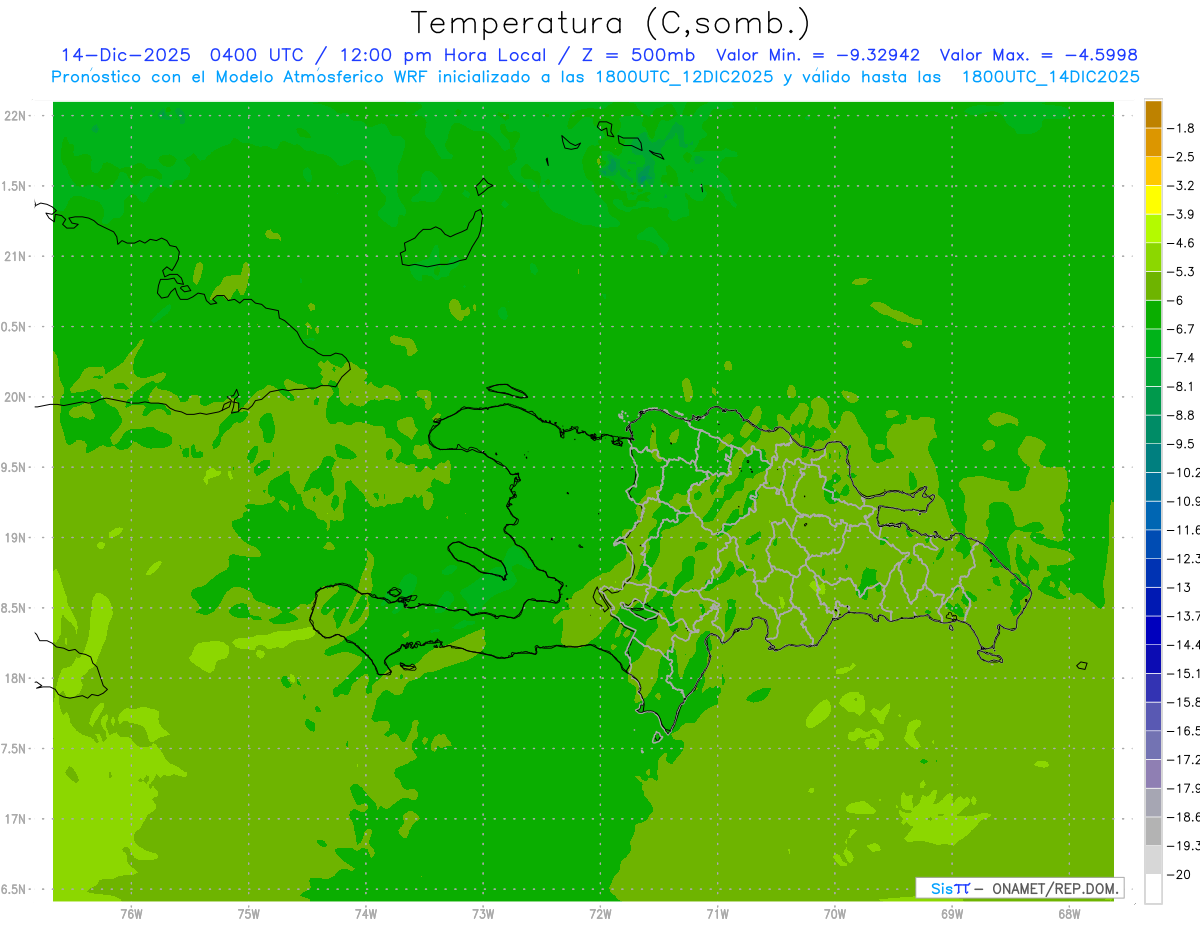Click the "19N" latitude axis label
The width and height of the screenshot is (1200, 927).
[15, 538]
